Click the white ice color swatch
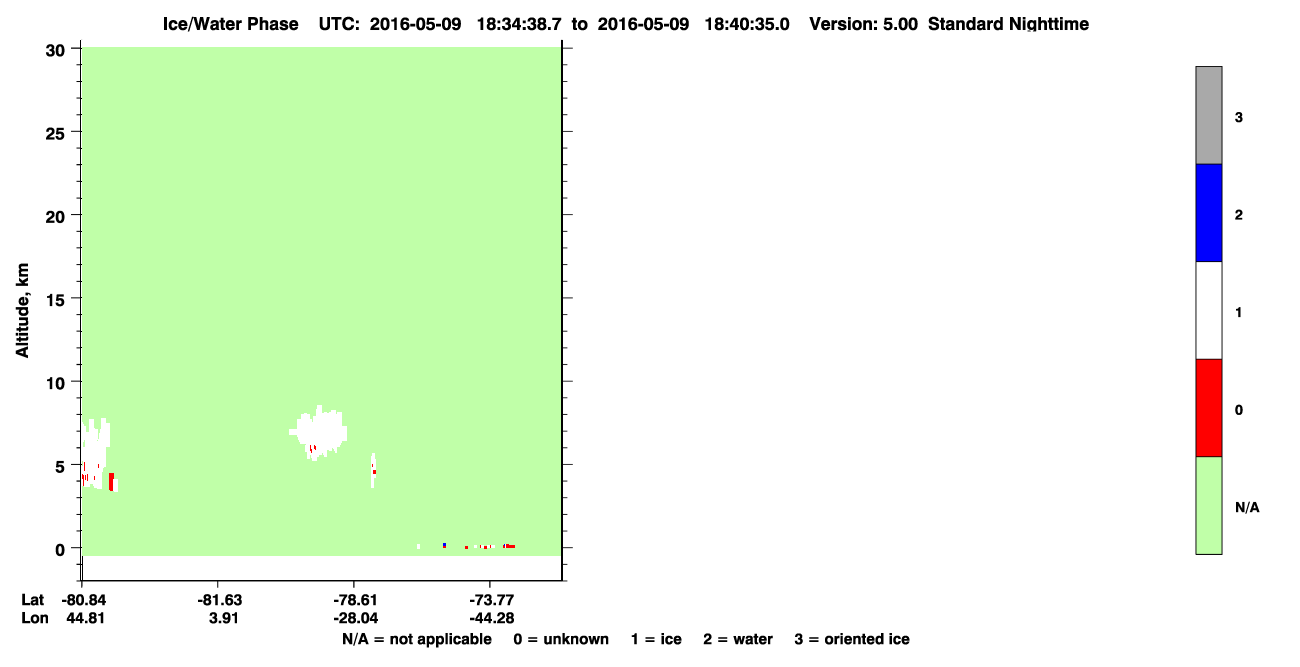This screenshot has height=667, width=1300. tap(1208, 310)
